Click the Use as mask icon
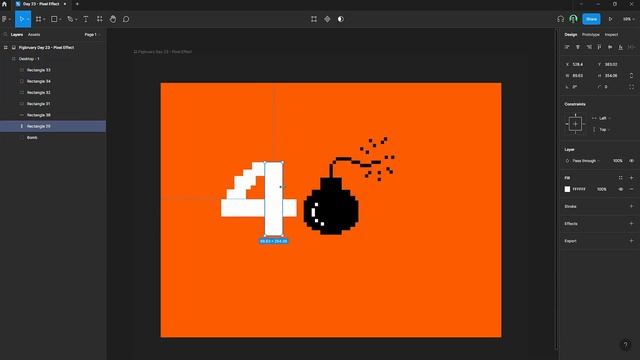The image size is (640, 360). point(341,19)
